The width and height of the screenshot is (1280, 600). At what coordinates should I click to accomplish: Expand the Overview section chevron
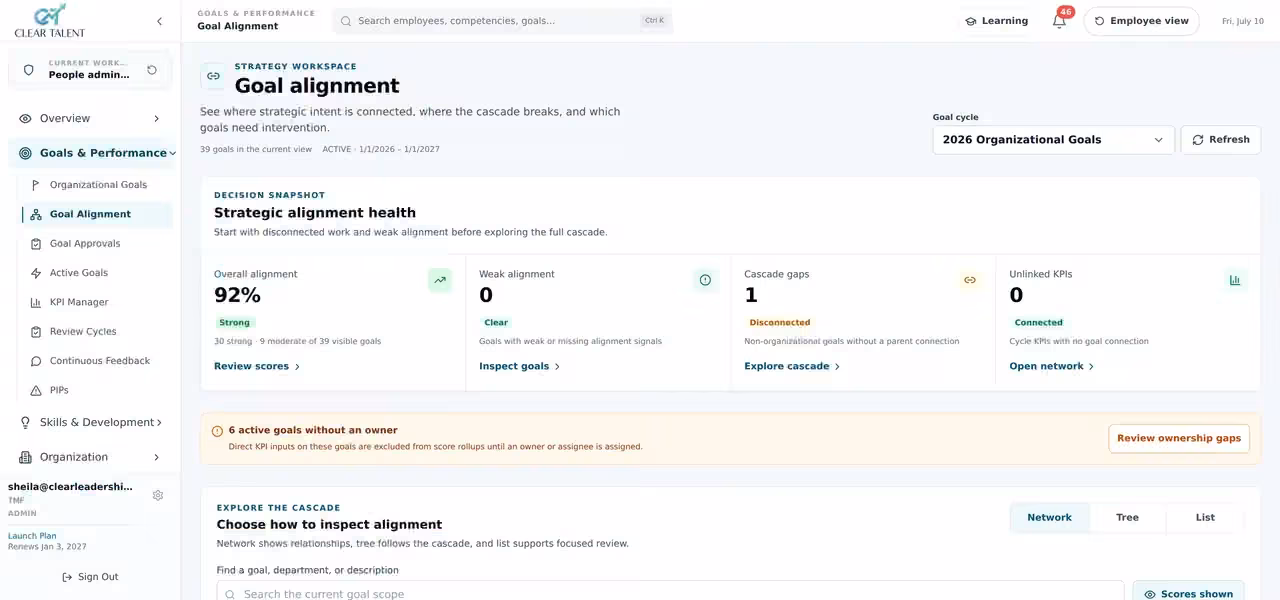coord(156,119)
